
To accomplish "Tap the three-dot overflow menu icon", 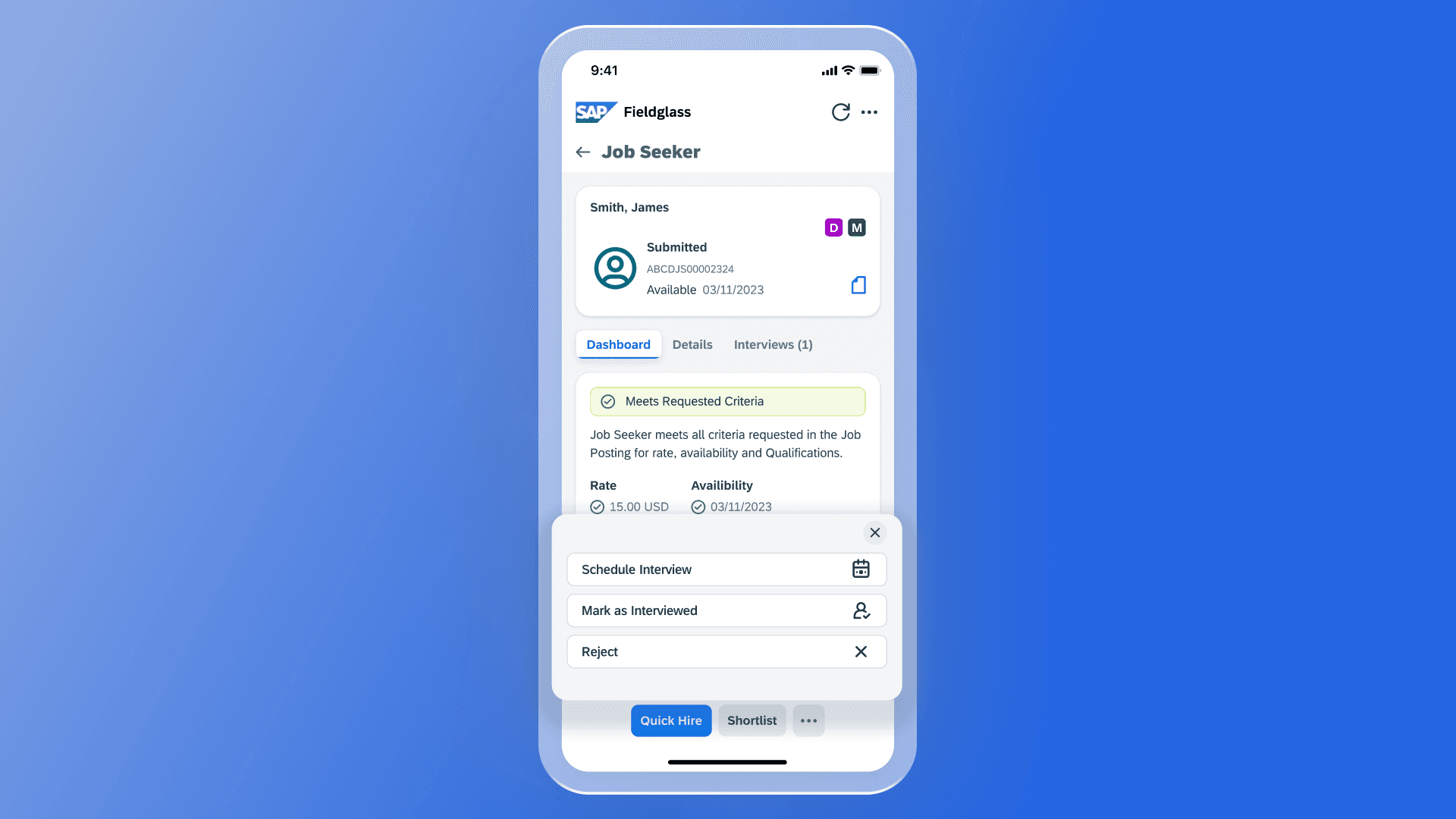I will click(869, 112).
